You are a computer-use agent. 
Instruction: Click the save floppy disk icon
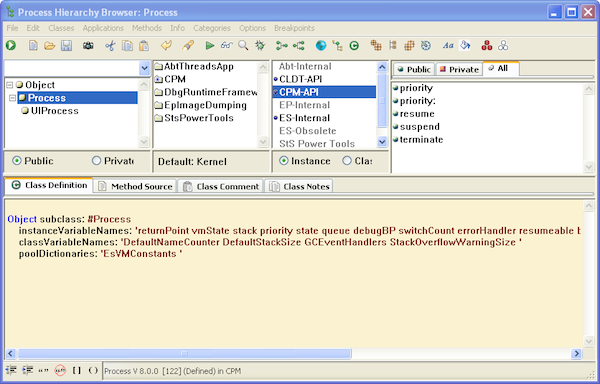click(x=67, y=46)
